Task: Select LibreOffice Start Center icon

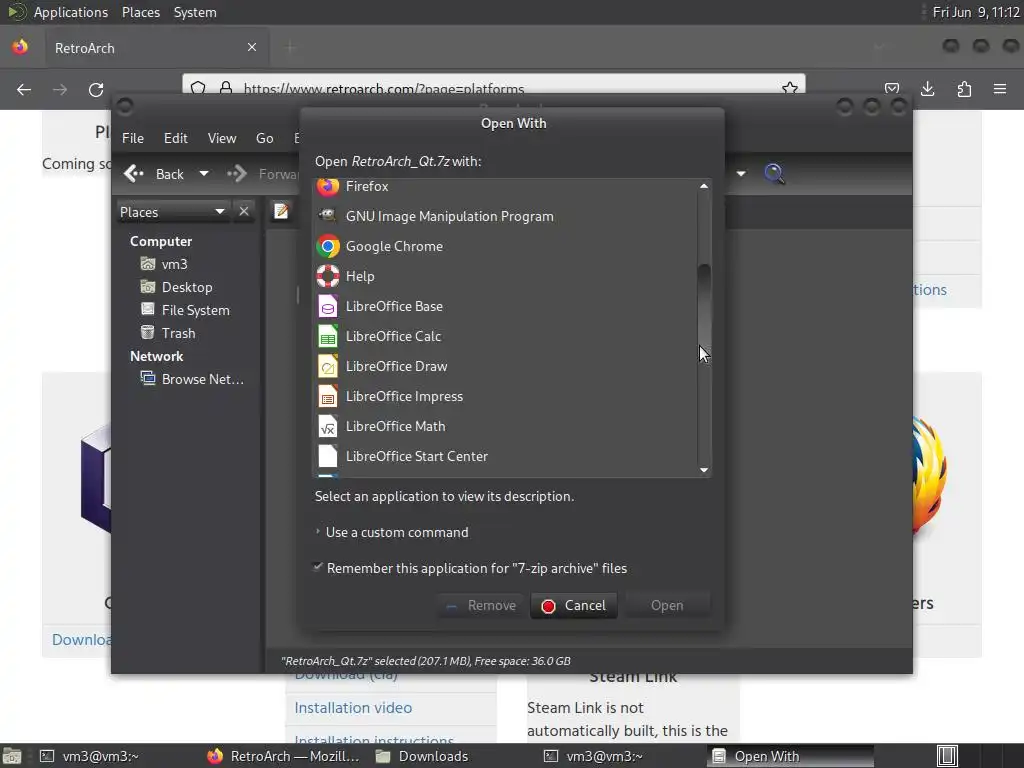Action: (328, 456)
